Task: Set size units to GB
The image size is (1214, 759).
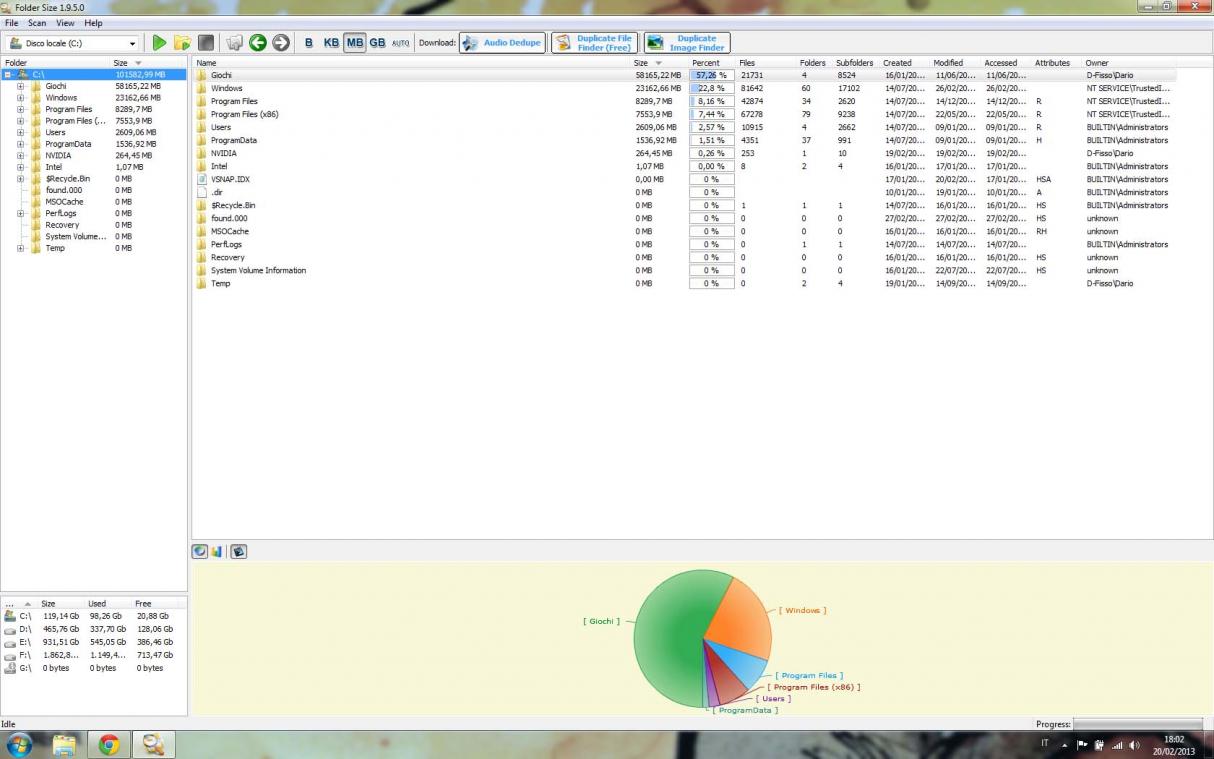Action: click(x=377, y=43)
